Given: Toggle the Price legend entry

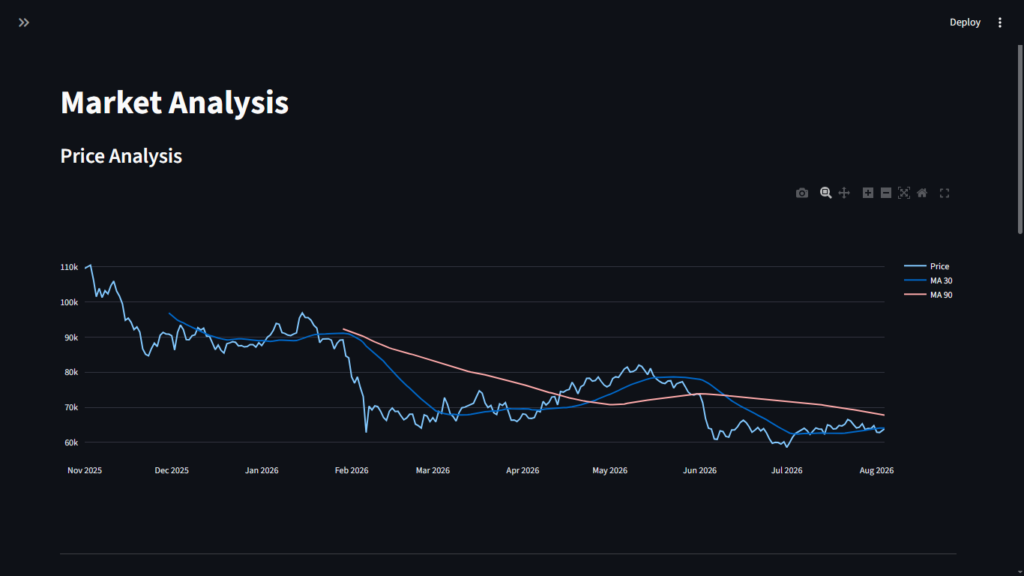Looking at the screenshot, I should pos(927,266).
